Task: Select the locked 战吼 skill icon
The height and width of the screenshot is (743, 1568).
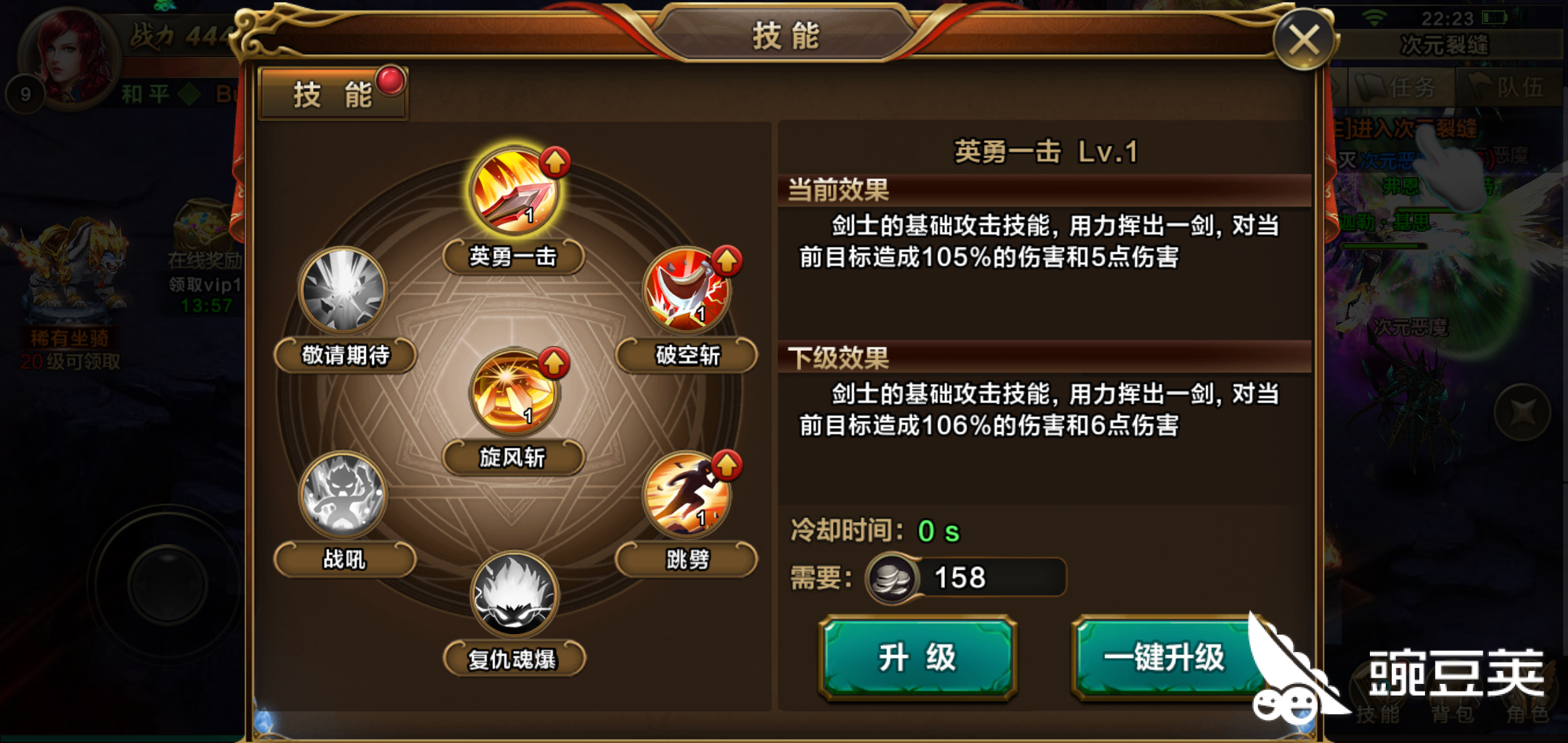Action: [x=342, y=495]
